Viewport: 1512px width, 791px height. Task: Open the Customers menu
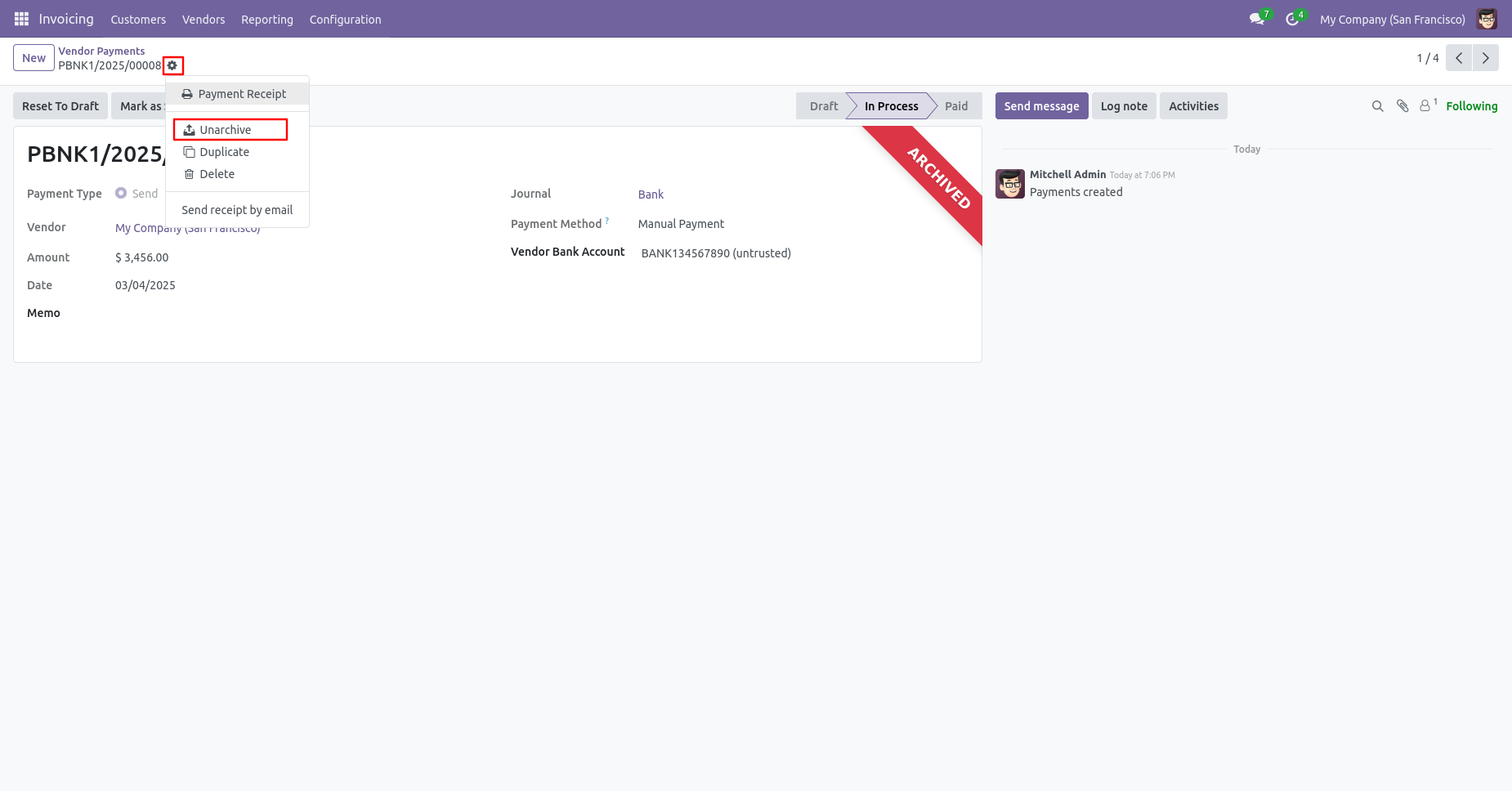tap(138, 19)
